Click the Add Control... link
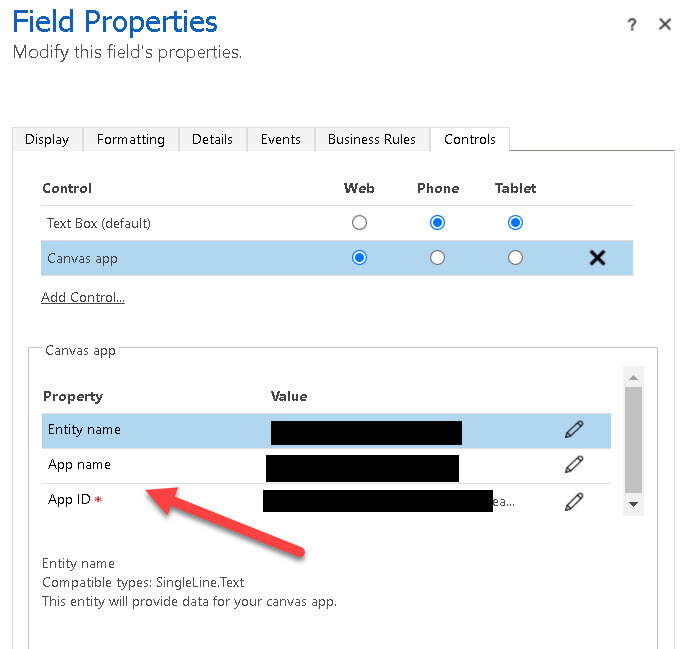This screenshot has width=694, height=649. click(x=83, y=297)
